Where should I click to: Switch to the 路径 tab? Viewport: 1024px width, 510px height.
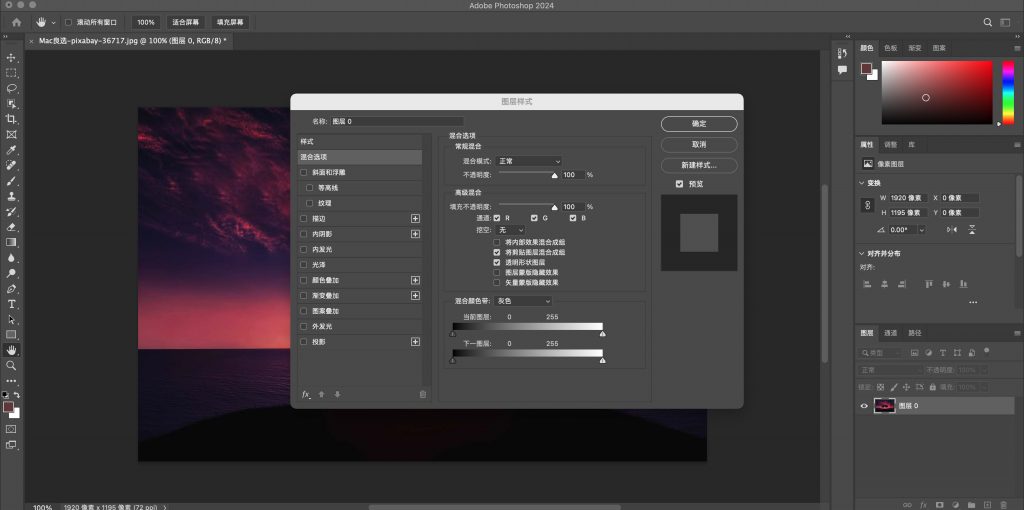tap(915, 333)
